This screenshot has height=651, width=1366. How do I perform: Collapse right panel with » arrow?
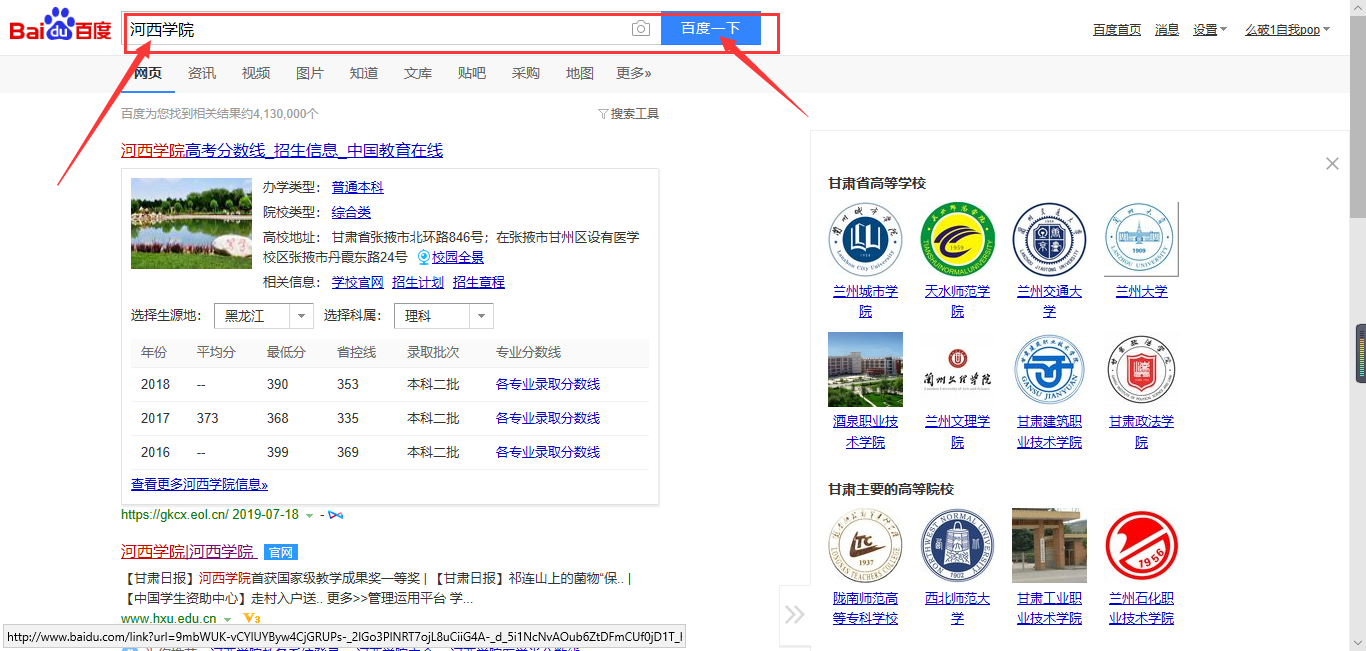[794, 614]
